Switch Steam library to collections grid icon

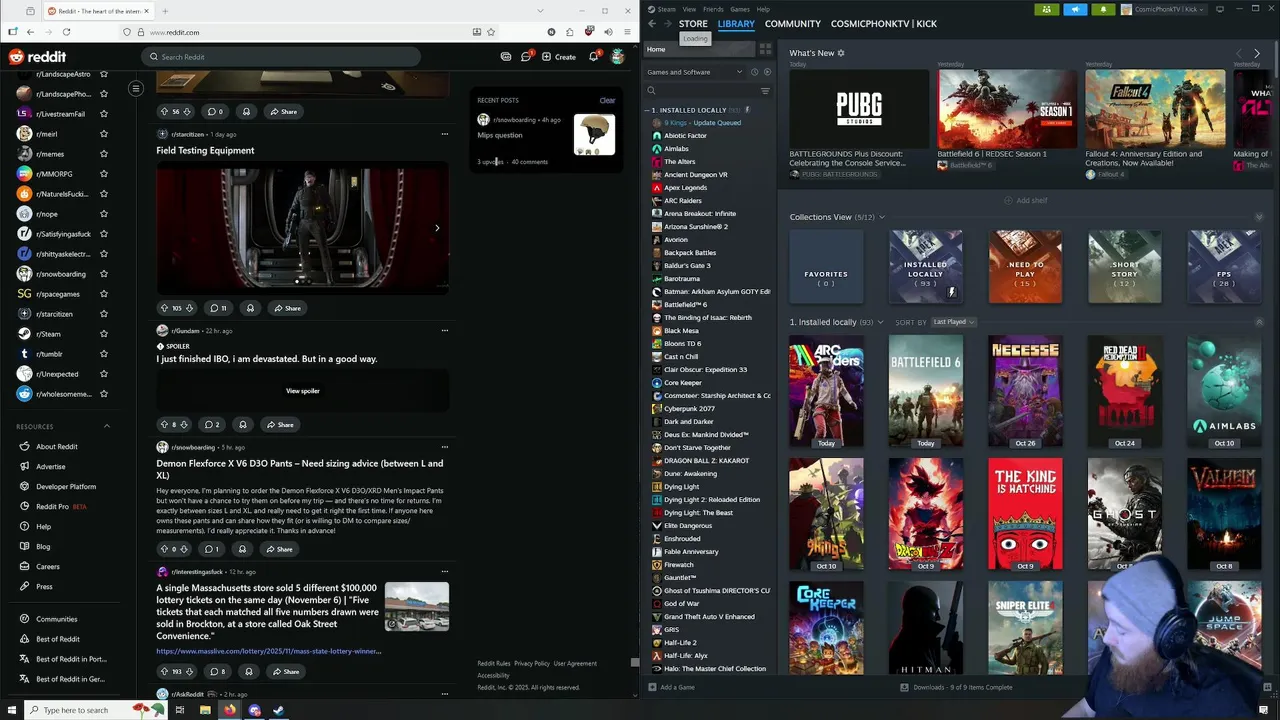point(765,49)
